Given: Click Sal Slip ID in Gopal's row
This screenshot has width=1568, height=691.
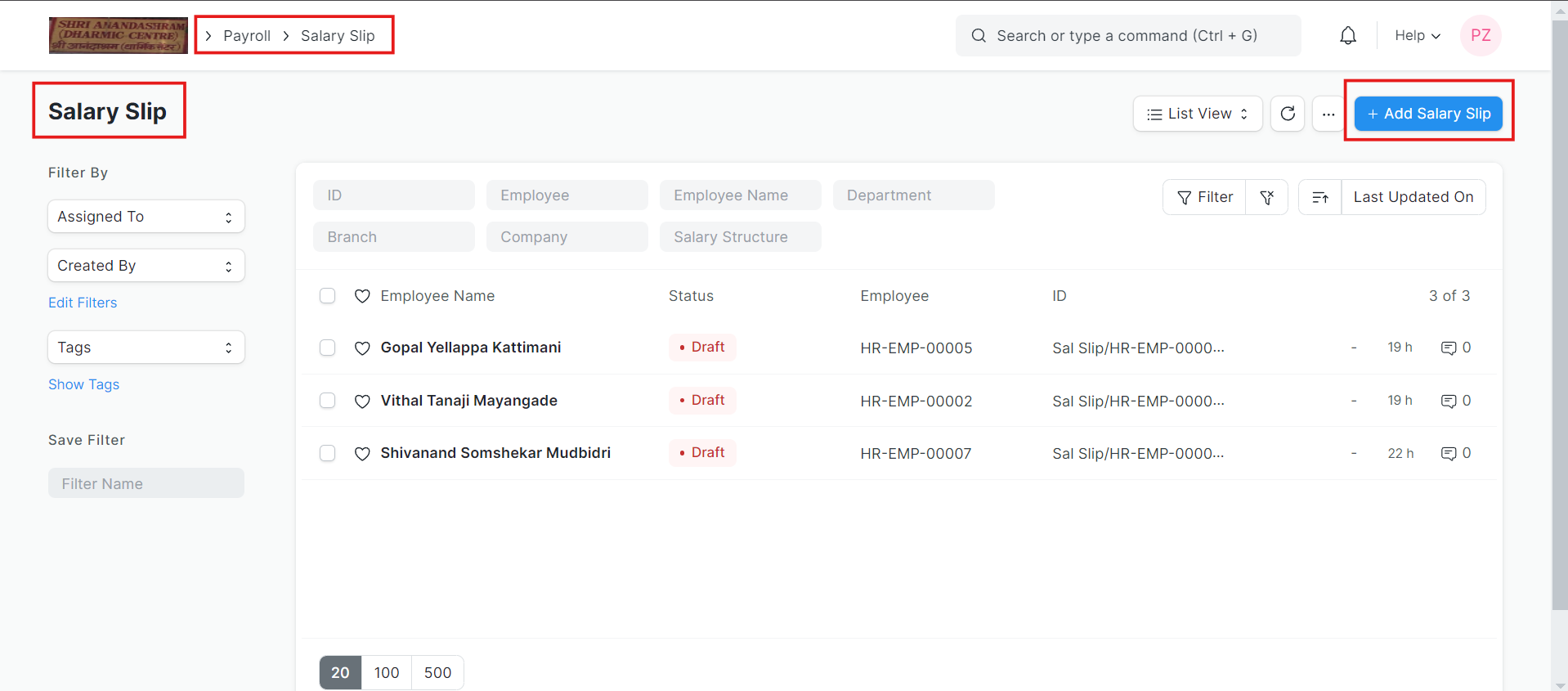Looking at the screenshot, I should [x=1138, y=348].
